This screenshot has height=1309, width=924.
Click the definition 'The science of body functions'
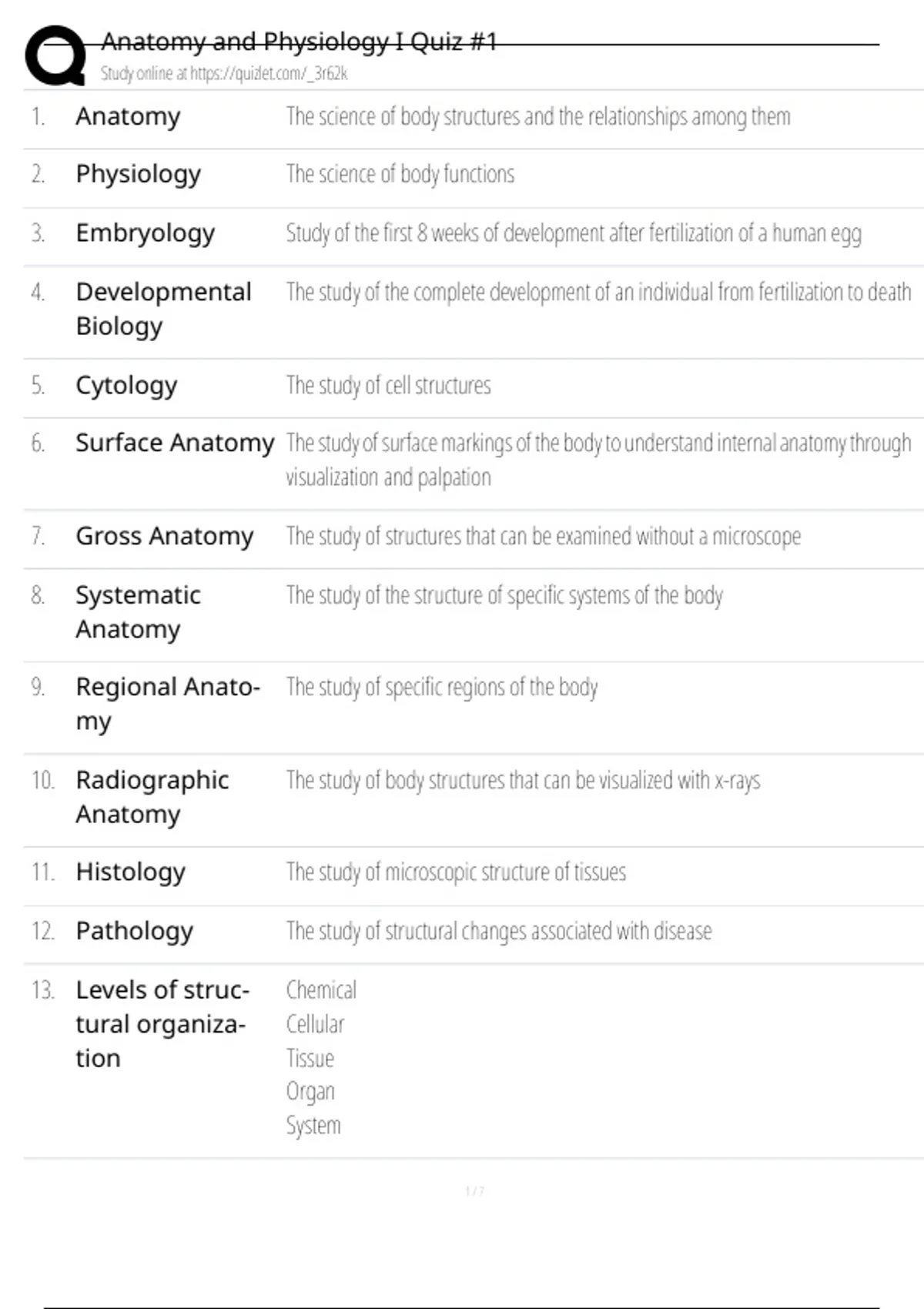tap(400, 175)
